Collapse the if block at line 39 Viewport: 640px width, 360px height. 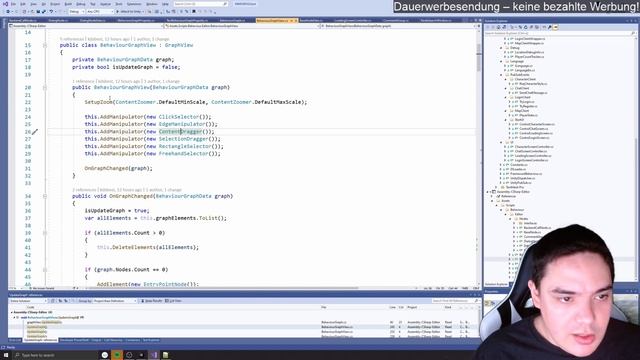pyautogui.click(x=45, y=233)
